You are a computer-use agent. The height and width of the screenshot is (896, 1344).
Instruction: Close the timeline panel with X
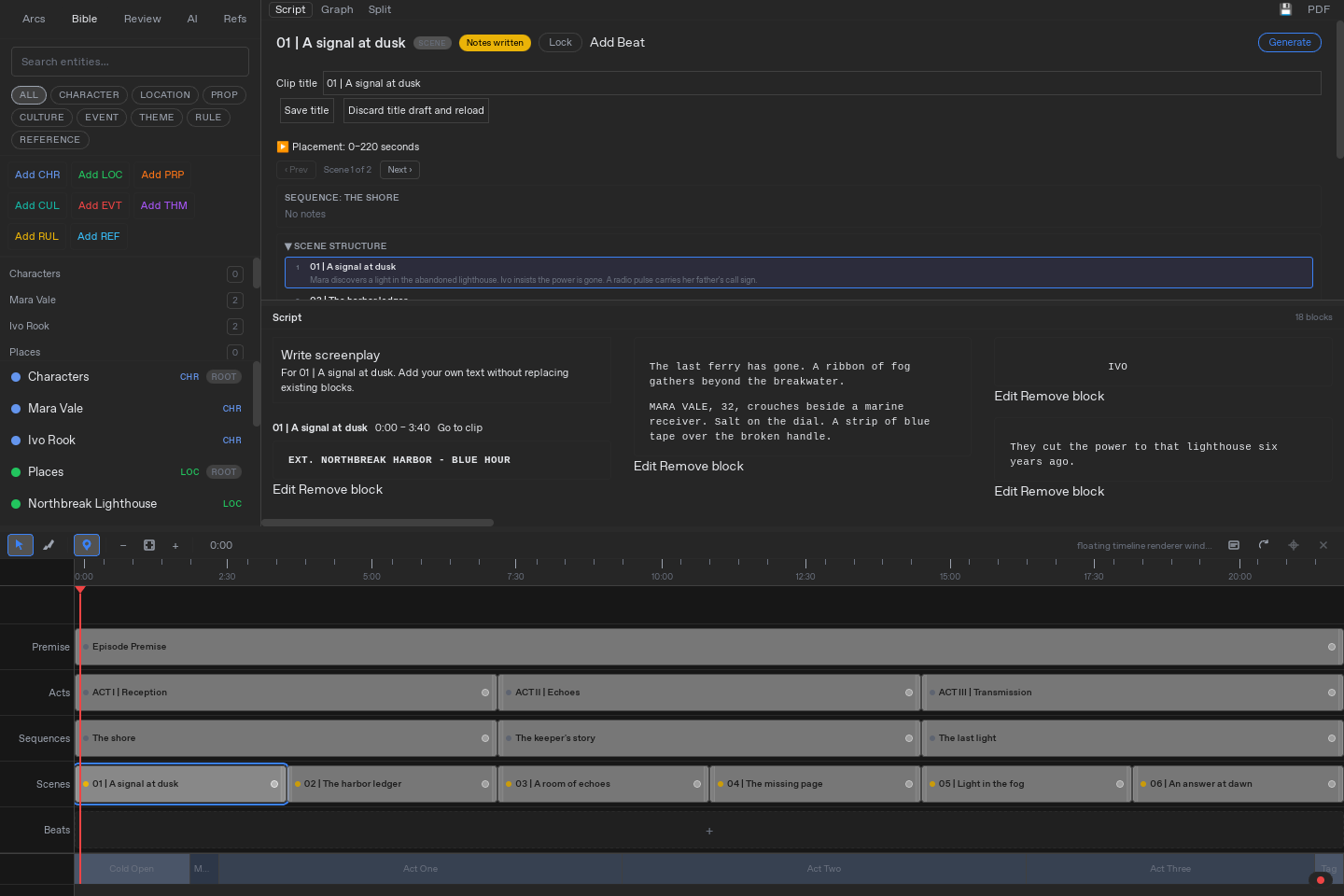coord(1323,545)
